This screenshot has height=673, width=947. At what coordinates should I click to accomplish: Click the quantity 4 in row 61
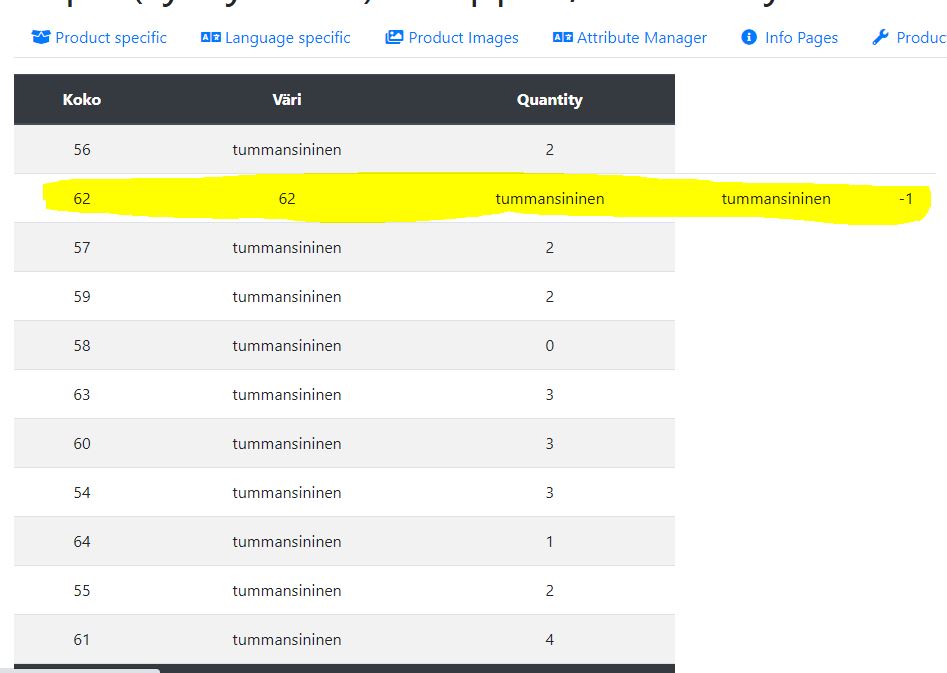pyautogui.click(x=550, y=639)
